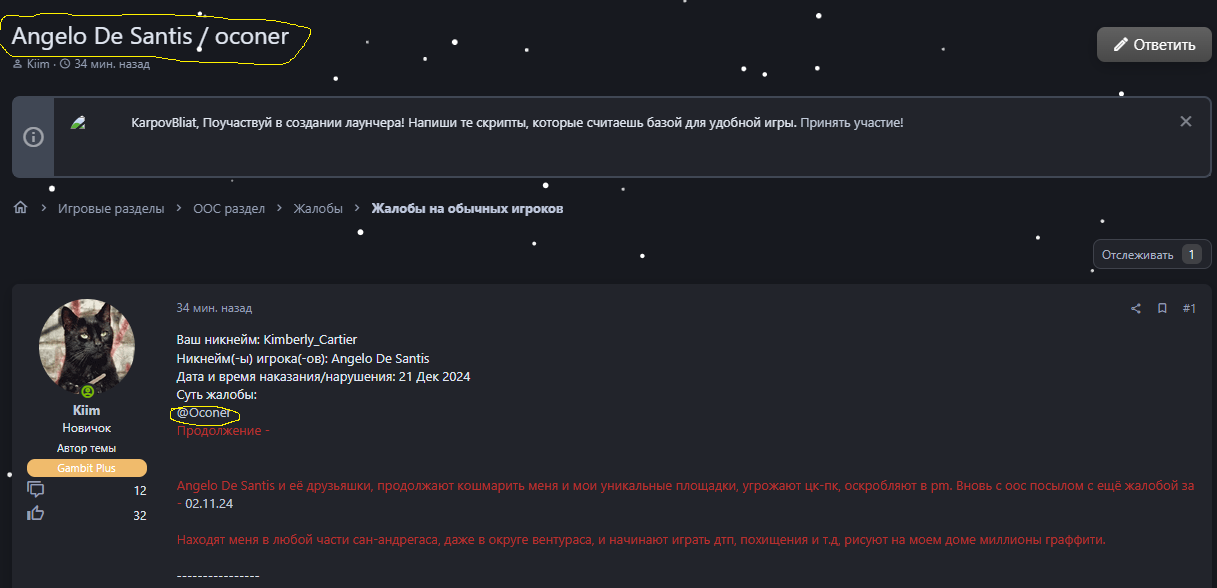1217x588 pixels.
Task: Click the info icon in the notice banner
Action: 33,137
